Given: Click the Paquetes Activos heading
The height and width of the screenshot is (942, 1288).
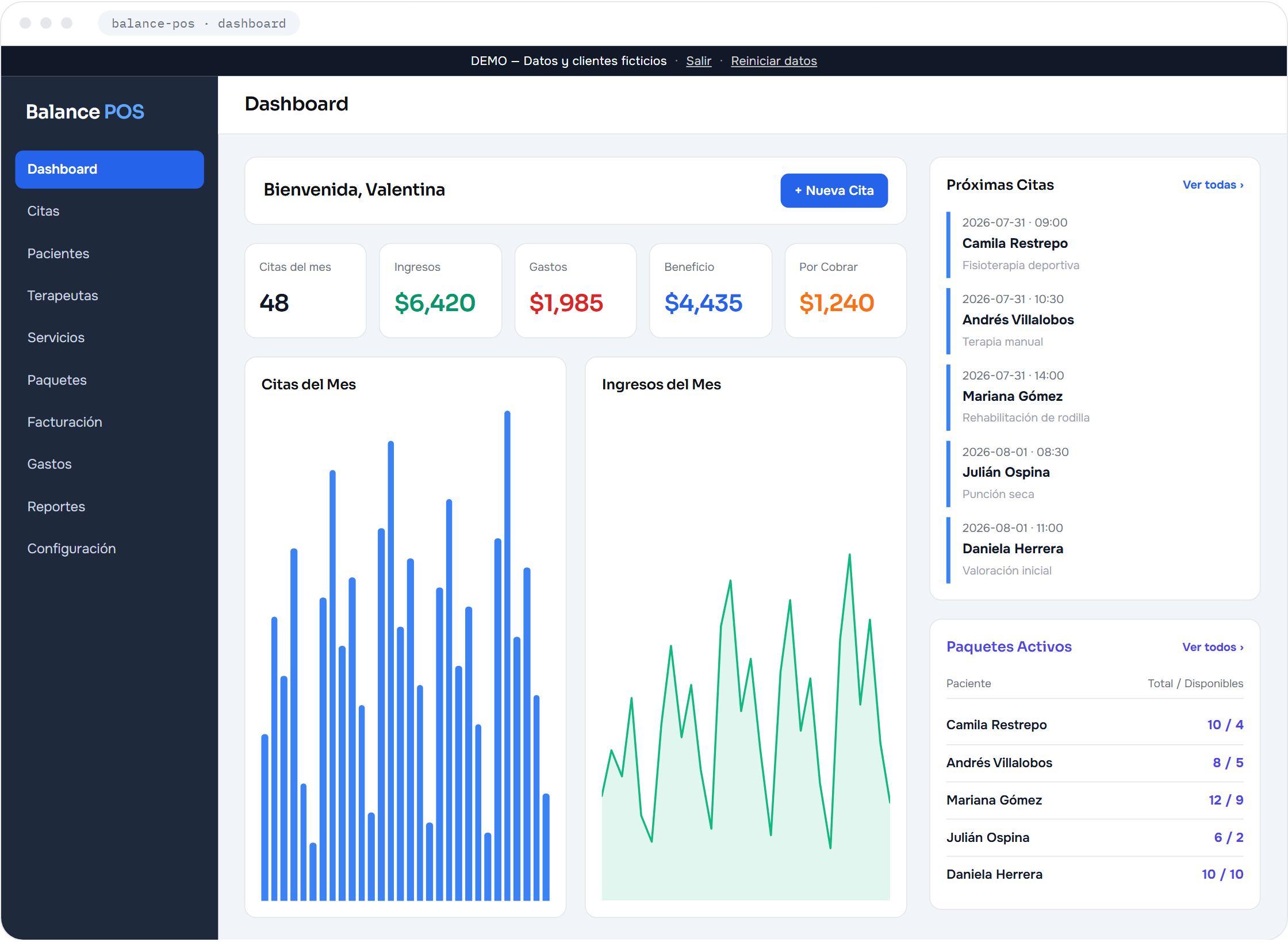Looking at the screenshot, I should [x=1009, y=646].
